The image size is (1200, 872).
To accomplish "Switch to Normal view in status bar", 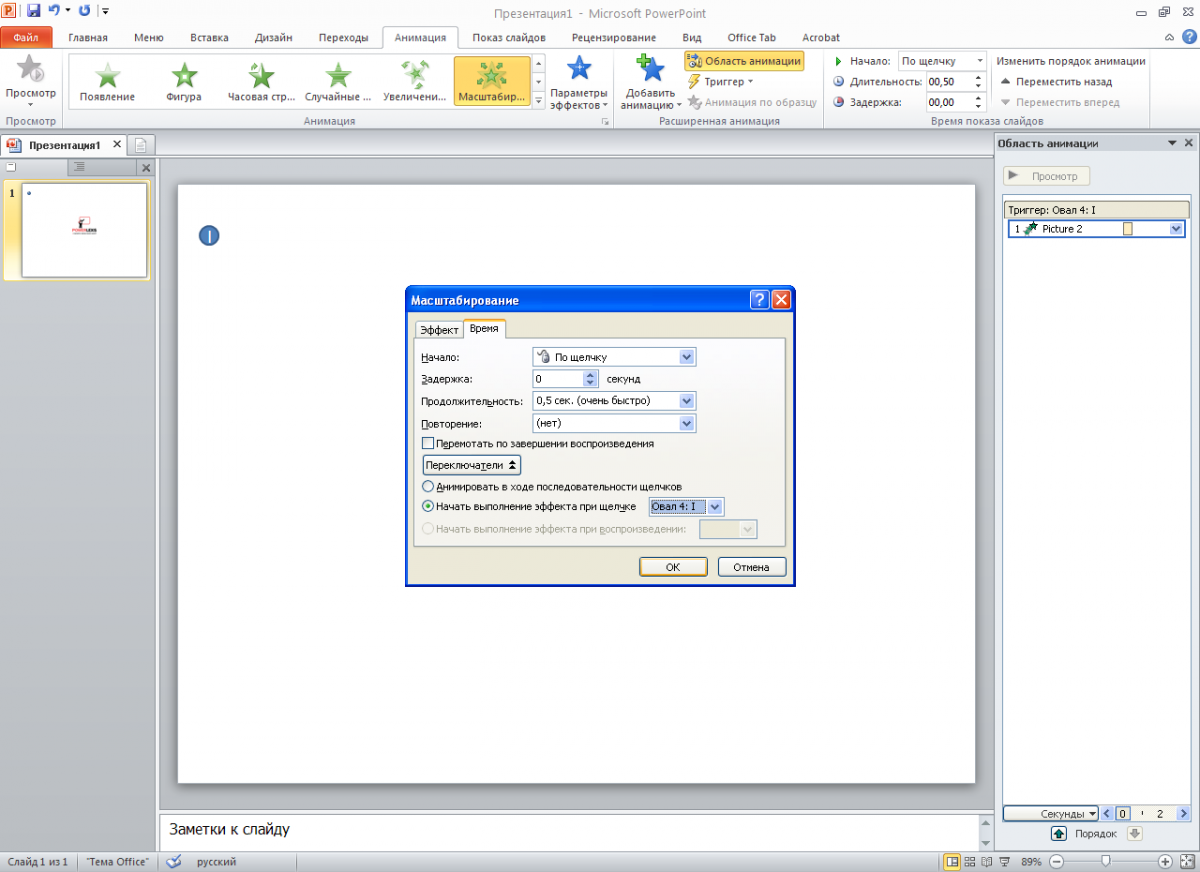I will coord(953,861).
